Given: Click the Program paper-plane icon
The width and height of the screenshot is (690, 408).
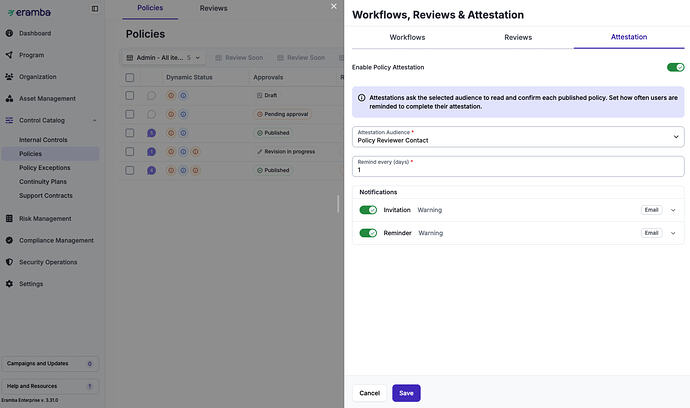Looking at the screenshot, I should tap(9, 55).
